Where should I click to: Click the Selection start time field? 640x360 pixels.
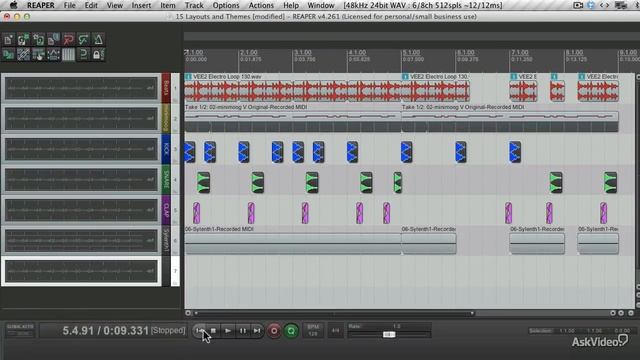[x=567, y=331]
